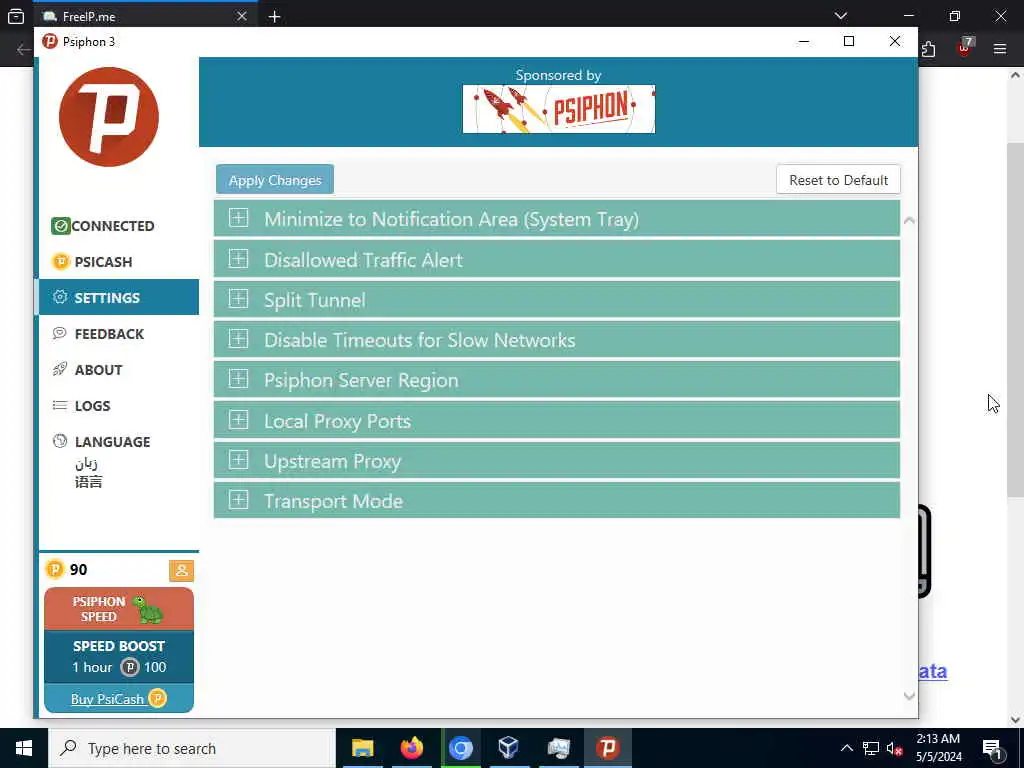Click the muted volume tray icon
Screen dimensions: 1024x768
pos(894,748)
